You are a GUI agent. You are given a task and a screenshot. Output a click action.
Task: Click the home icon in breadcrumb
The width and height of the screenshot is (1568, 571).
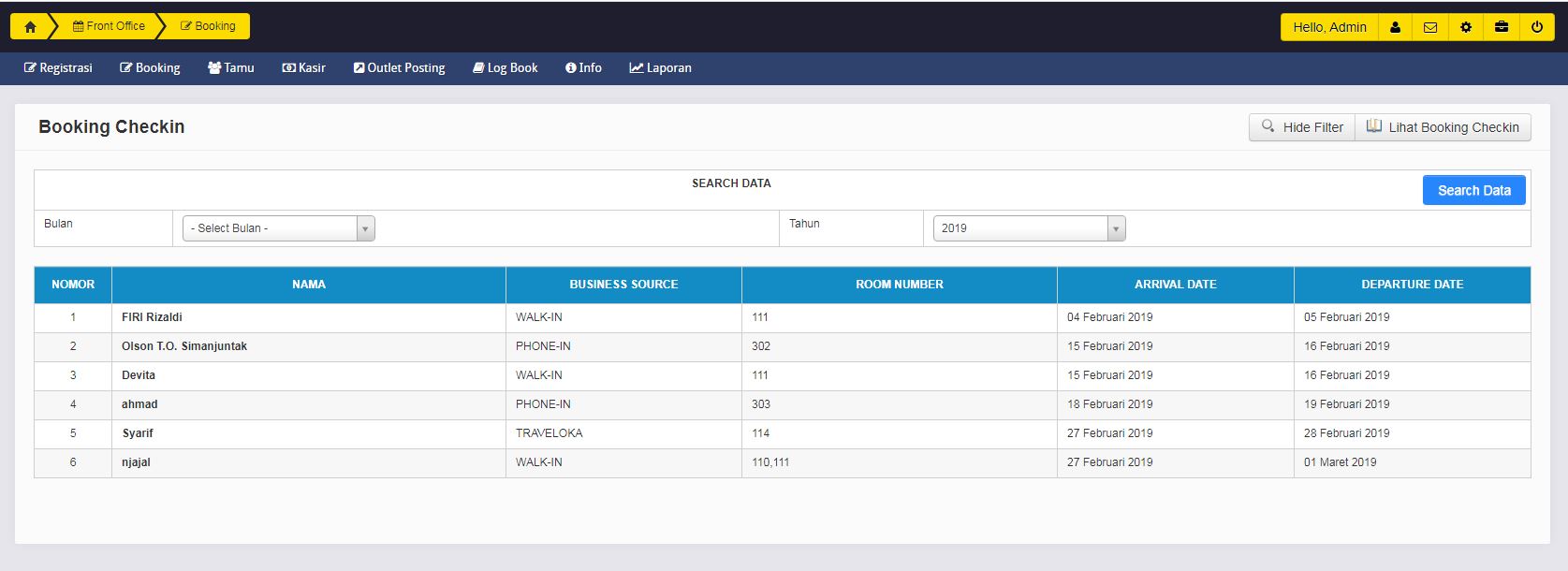30,27
